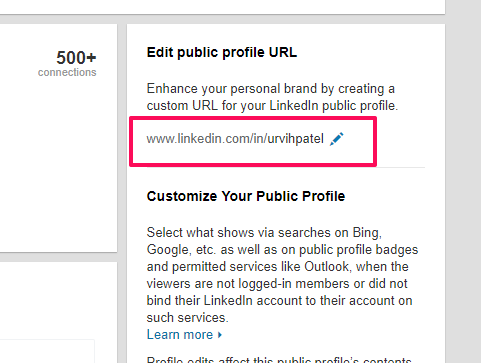Click the 500+ connections count
Viewport: 481px width, 363px height.
tap(76, 58)
